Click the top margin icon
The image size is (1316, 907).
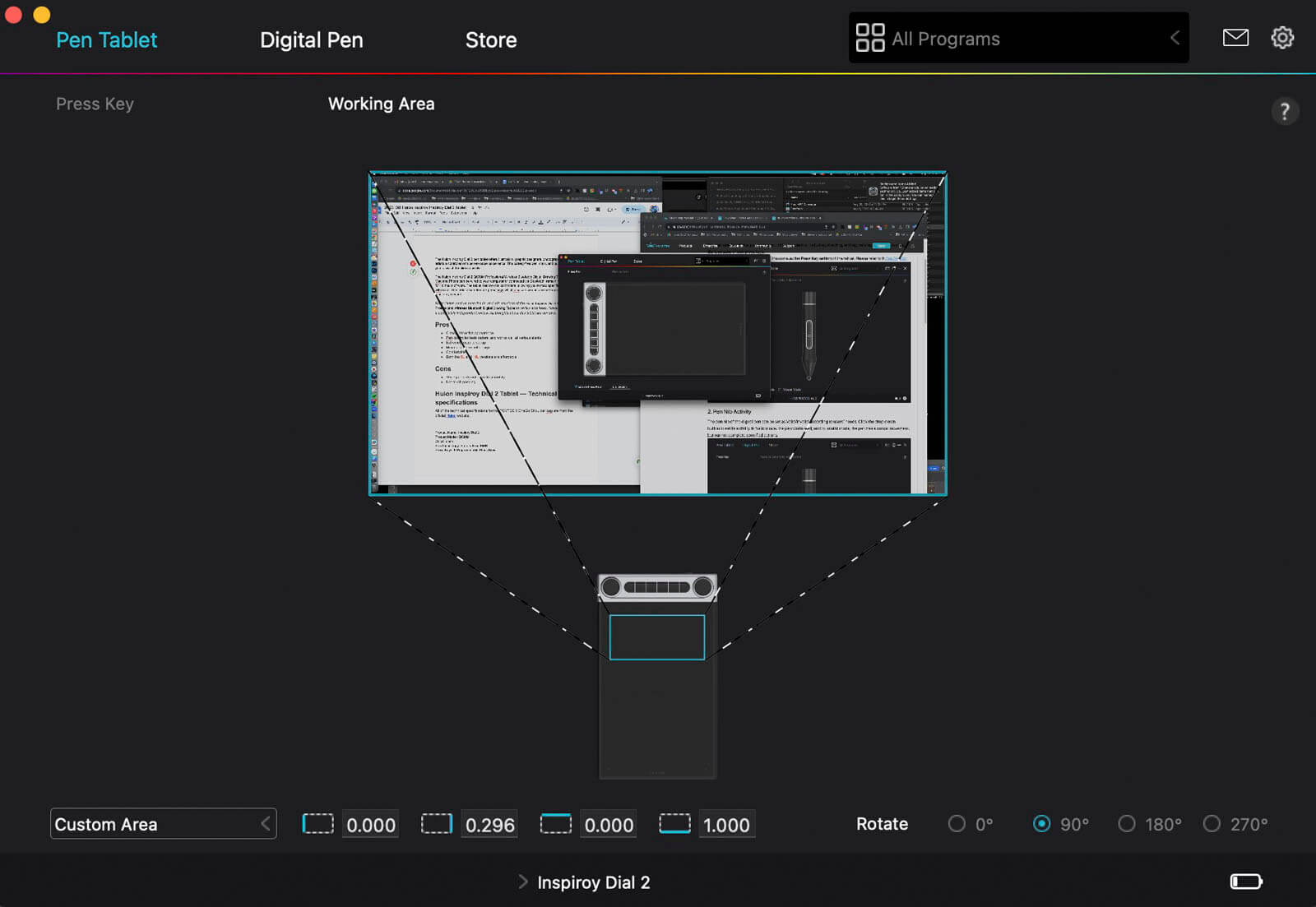click(x=556, y=824)
